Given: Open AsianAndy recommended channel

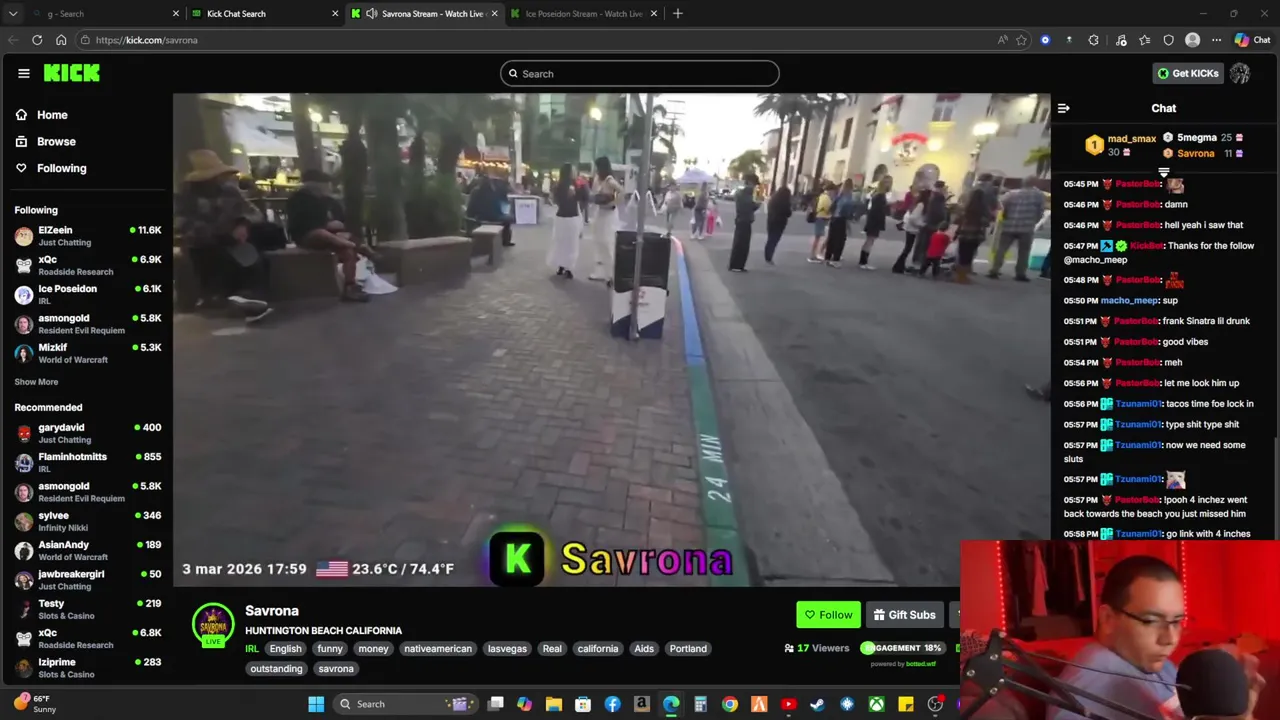Looking at the screenshot, I should coord(88,550).
